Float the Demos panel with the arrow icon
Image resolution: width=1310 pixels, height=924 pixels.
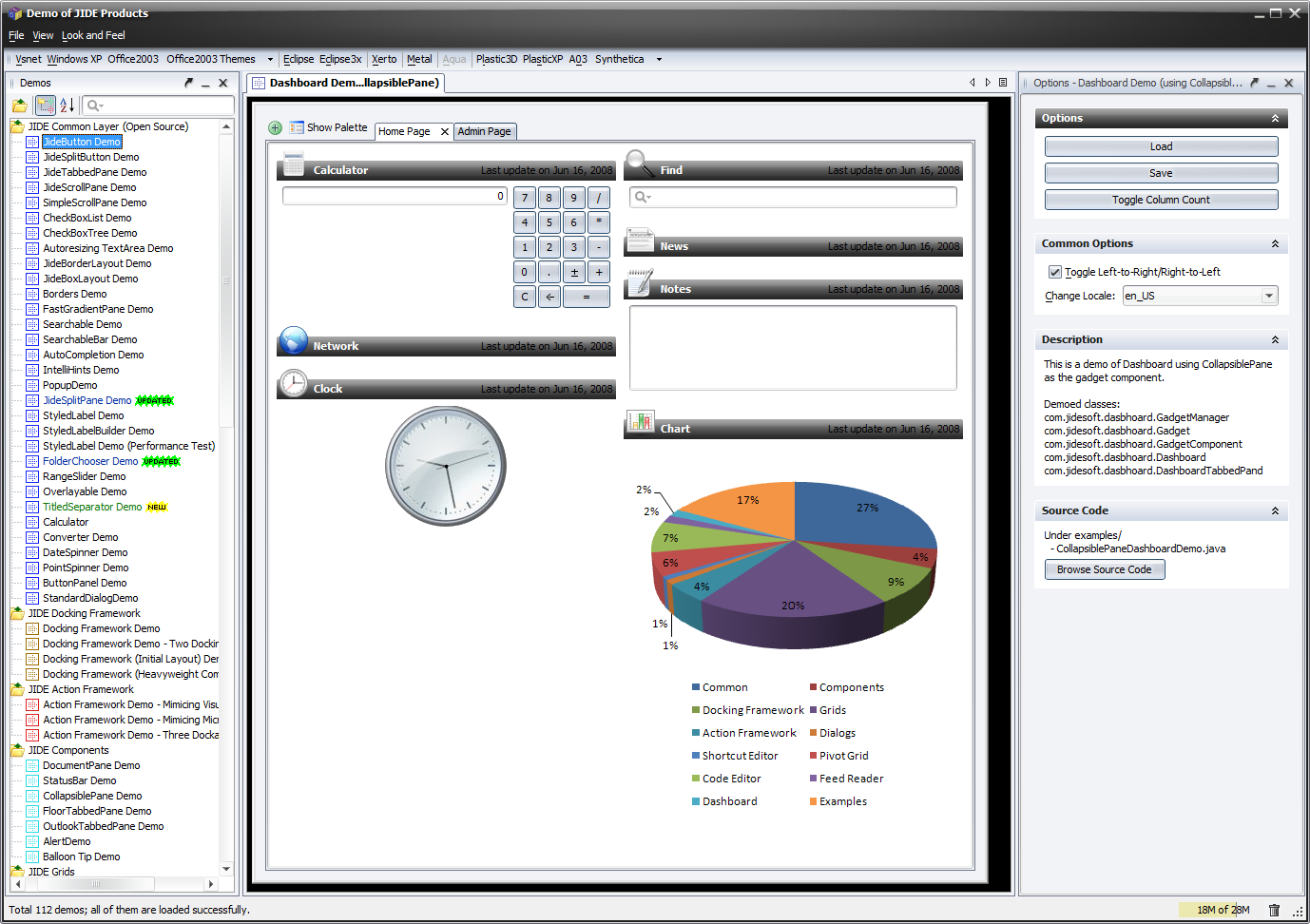point(188,83)
